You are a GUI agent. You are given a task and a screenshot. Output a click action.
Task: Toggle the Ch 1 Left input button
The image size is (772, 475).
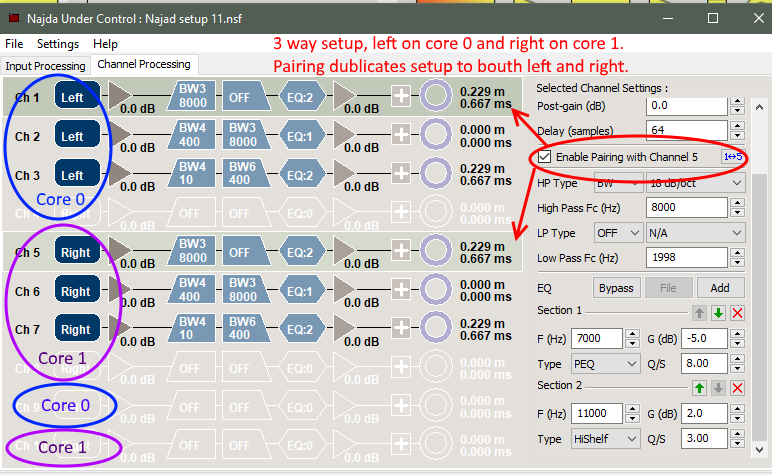(x=77, y=95)
